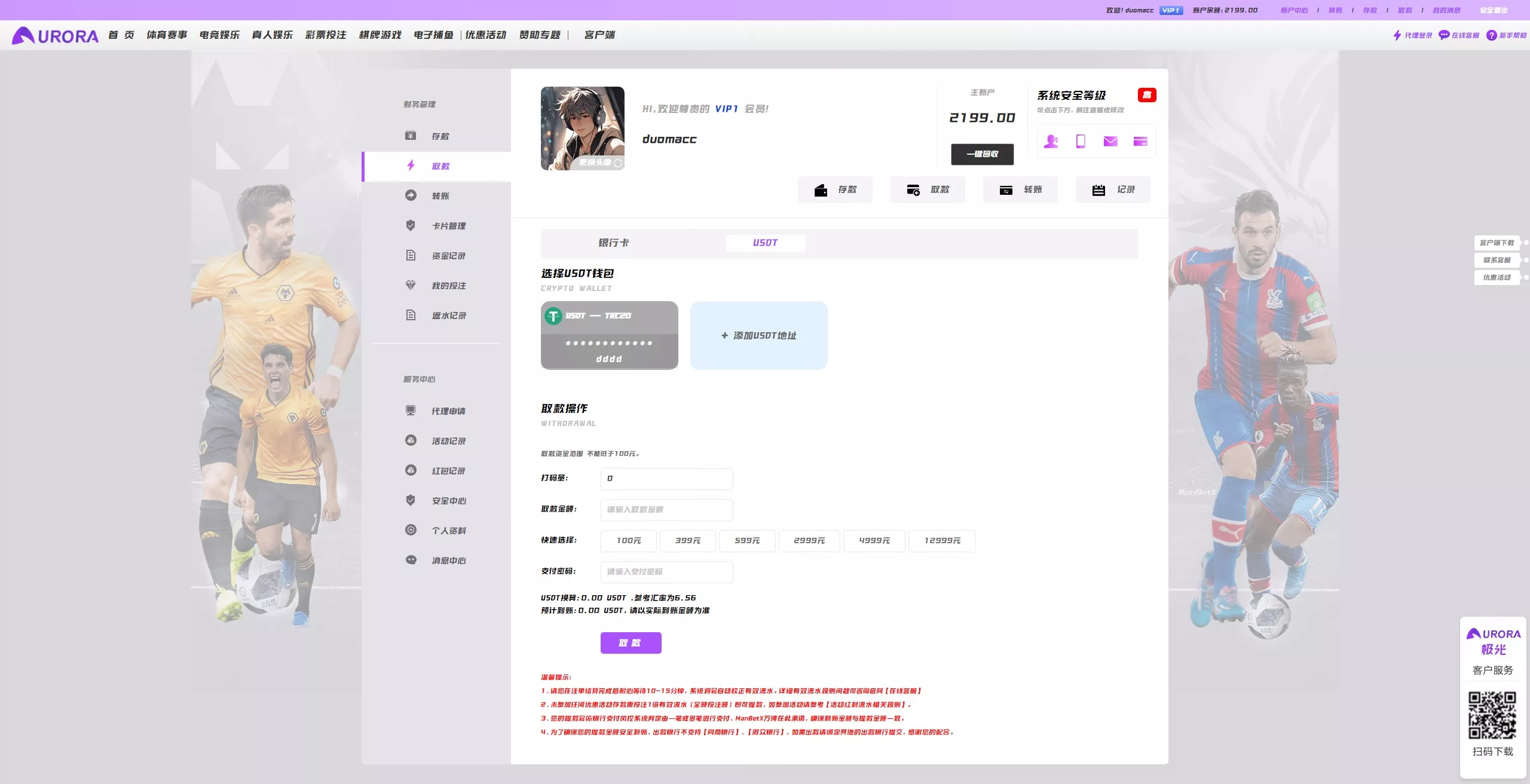Focus the 取款金额 input field

667,510
